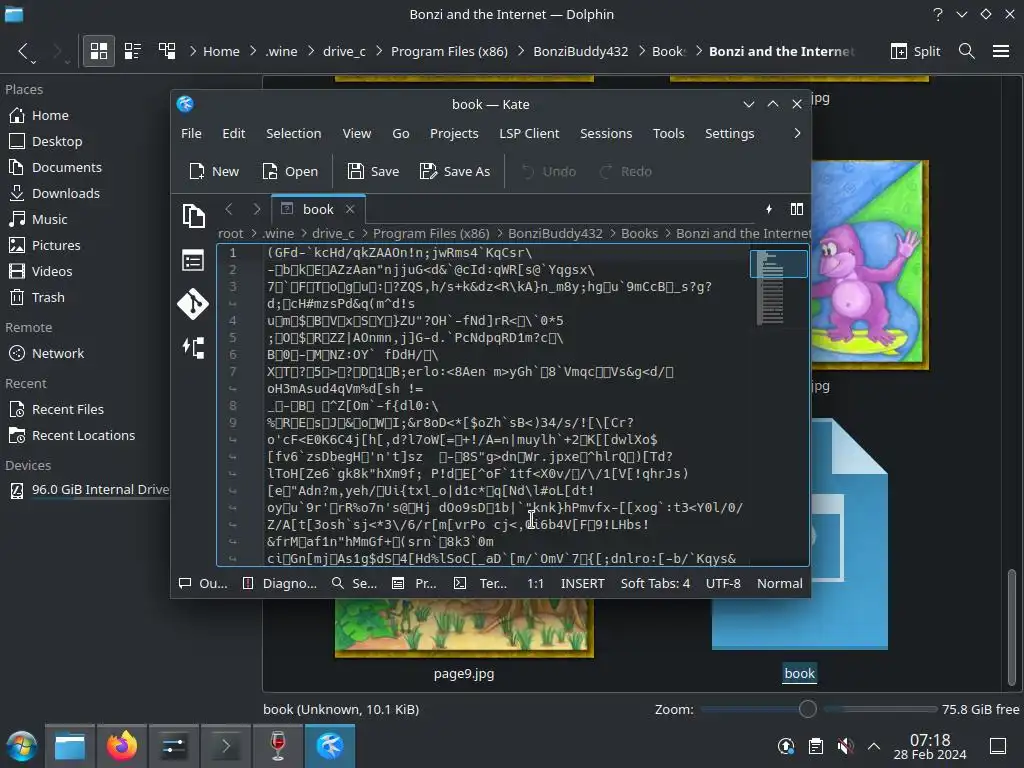Adjust the Dolphin Zoom slider handle
1024x768 pixels.
(x=808, y=709)
